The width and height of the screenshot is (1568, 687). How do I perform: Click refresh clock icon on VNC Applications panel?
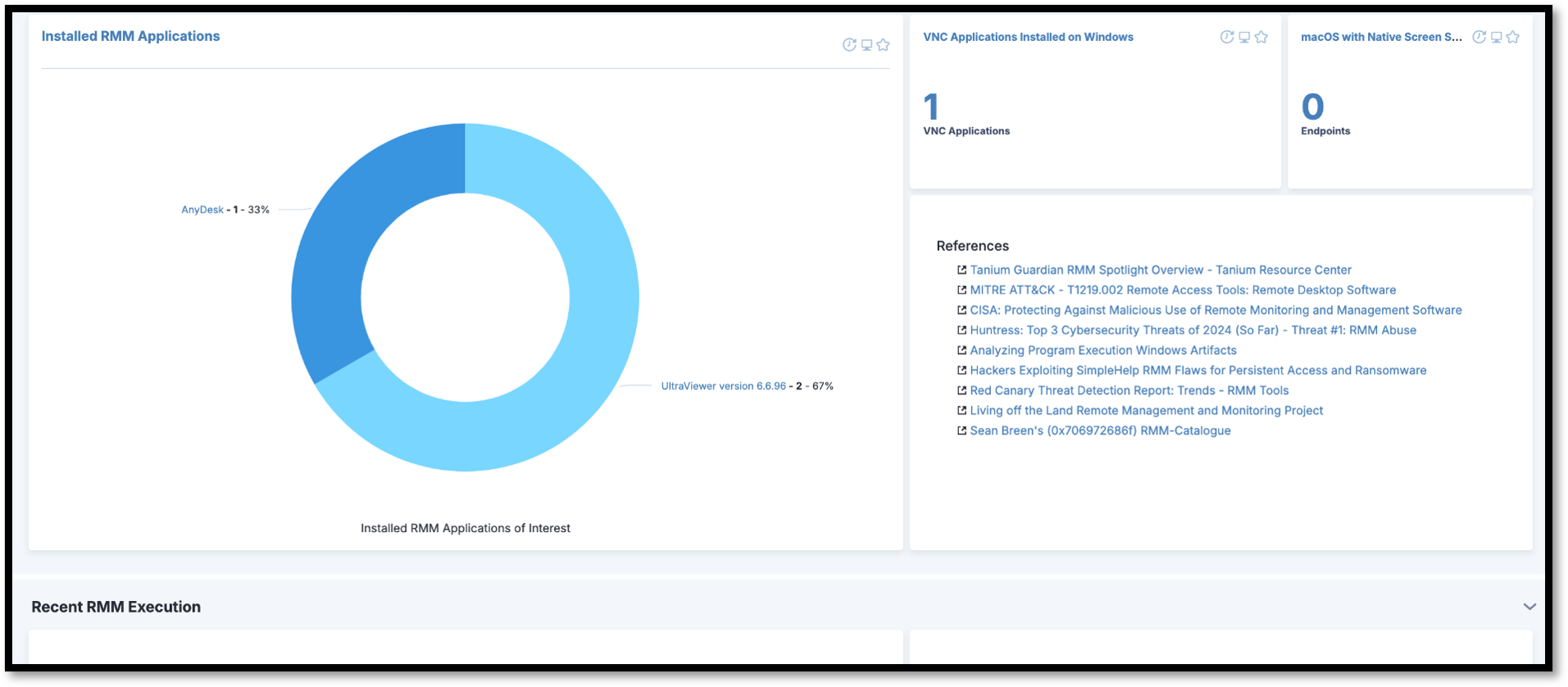click(x=1227, y=37)
